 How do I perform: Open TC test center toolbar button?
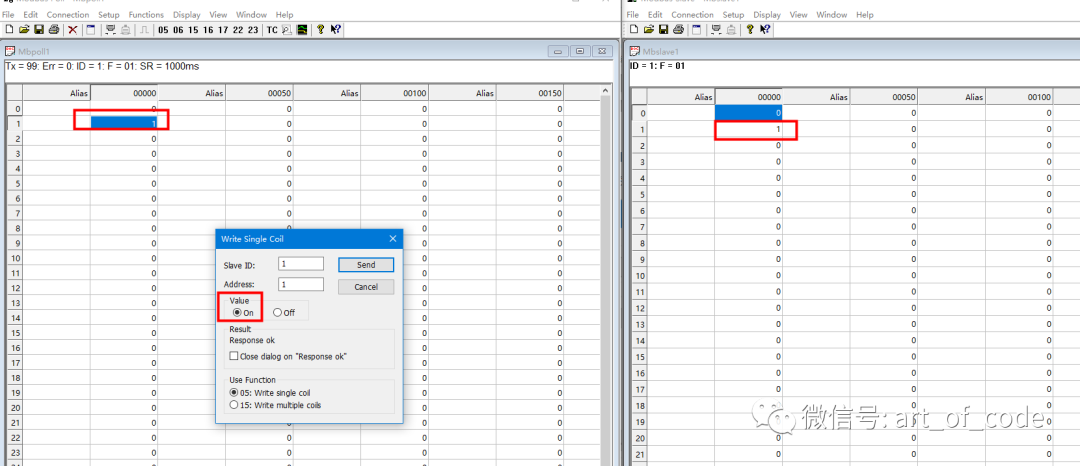(x=272, y=30)
